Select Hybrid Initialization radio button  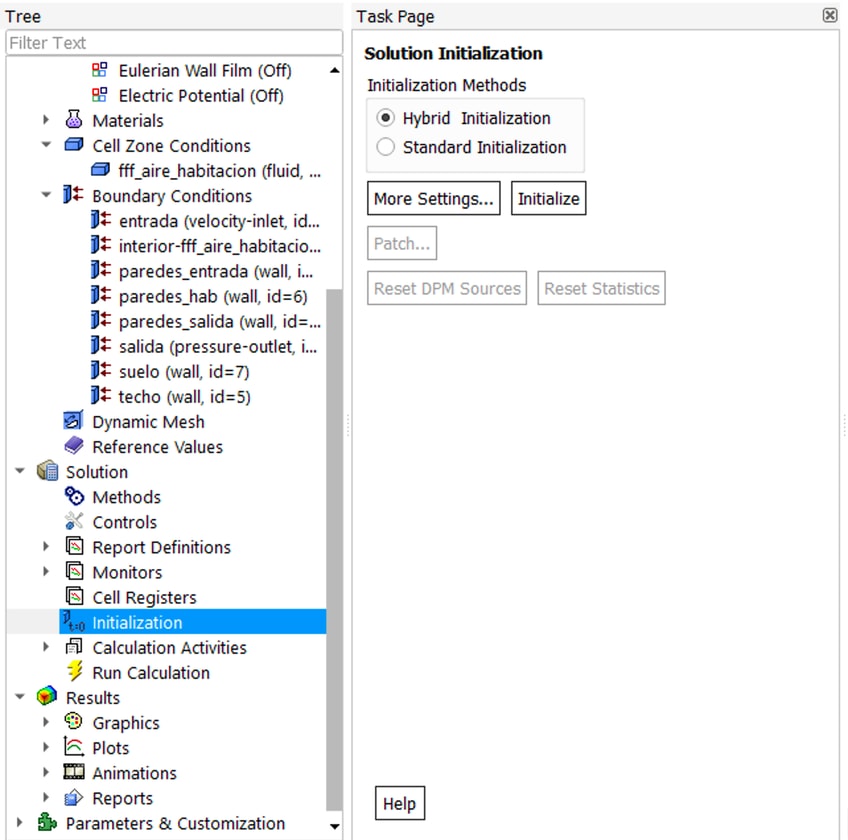[x=386, y=118]
